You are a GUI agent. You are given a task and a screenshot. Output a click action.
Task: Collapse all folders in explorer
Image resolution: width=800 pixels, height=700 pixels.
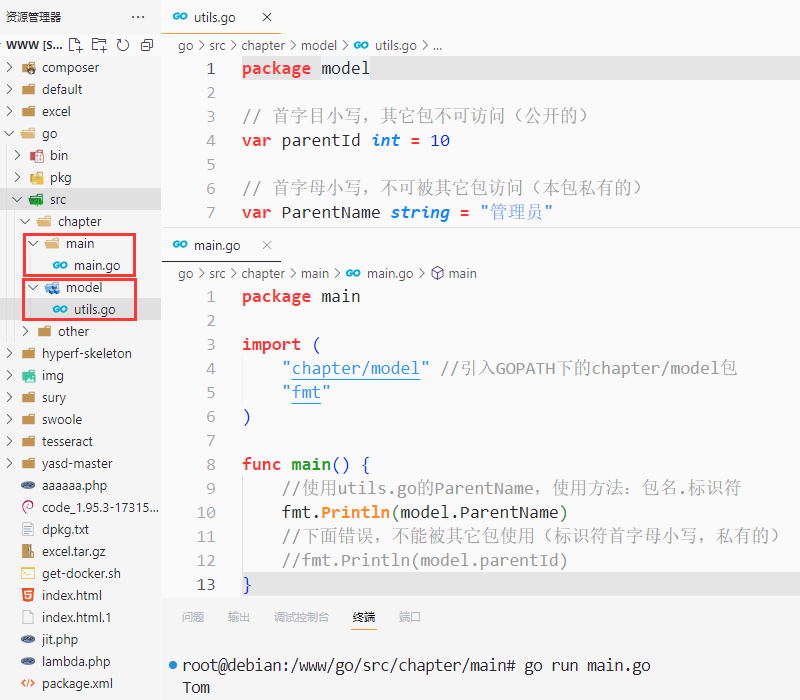pyautogui.click(x=147, y=45)
